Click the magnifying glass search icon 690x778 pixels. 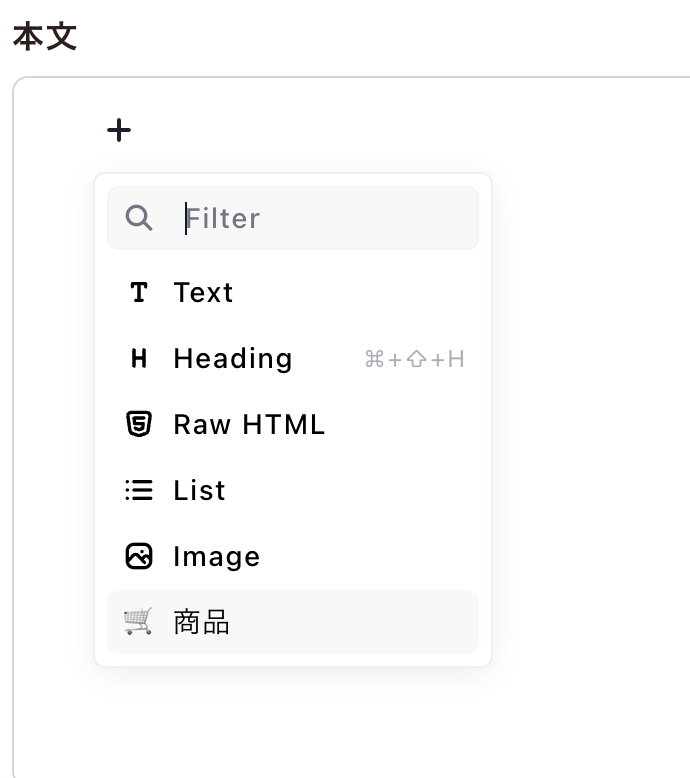point(139,218)
